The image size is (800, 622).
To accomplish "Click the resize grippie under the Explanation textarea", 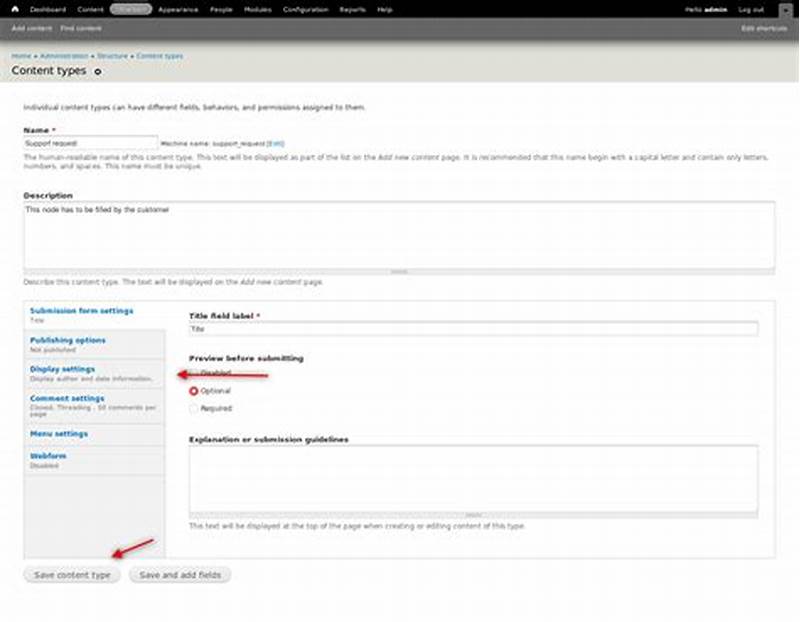I will pyautogui.click(x=473, y=513).
